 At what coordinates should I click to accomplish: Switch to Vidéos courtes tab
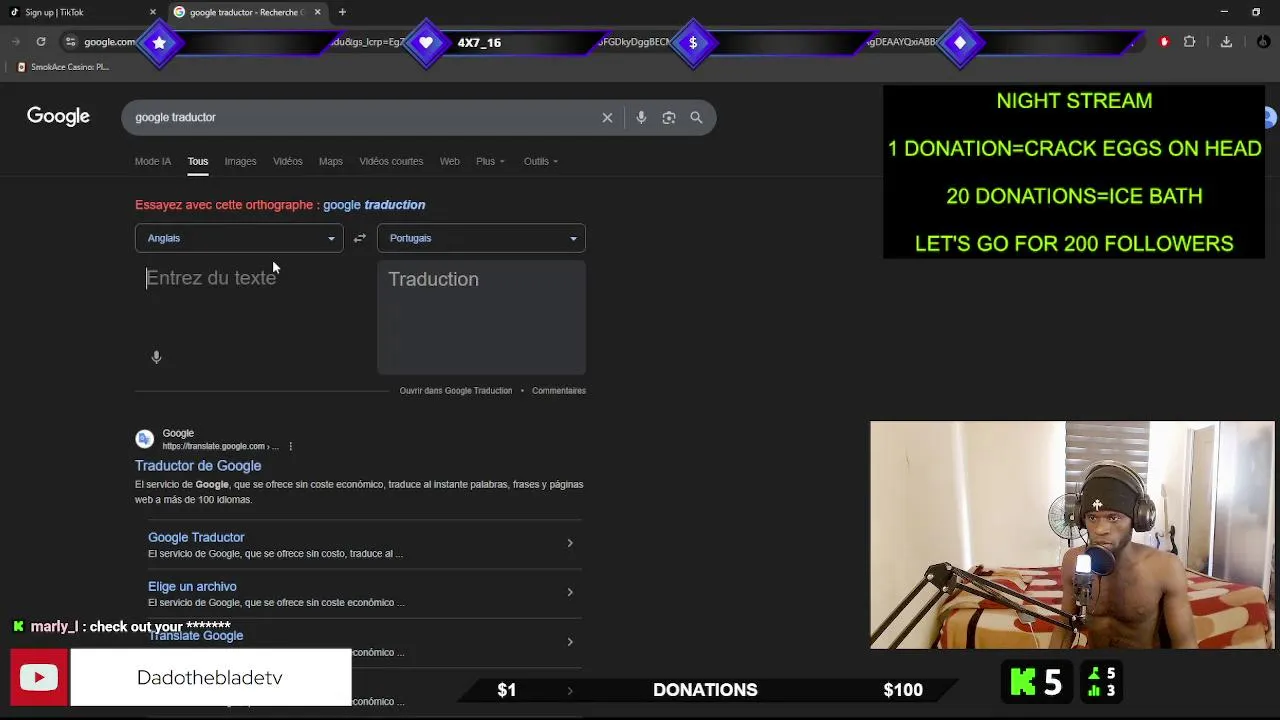(x=391, y=161)
